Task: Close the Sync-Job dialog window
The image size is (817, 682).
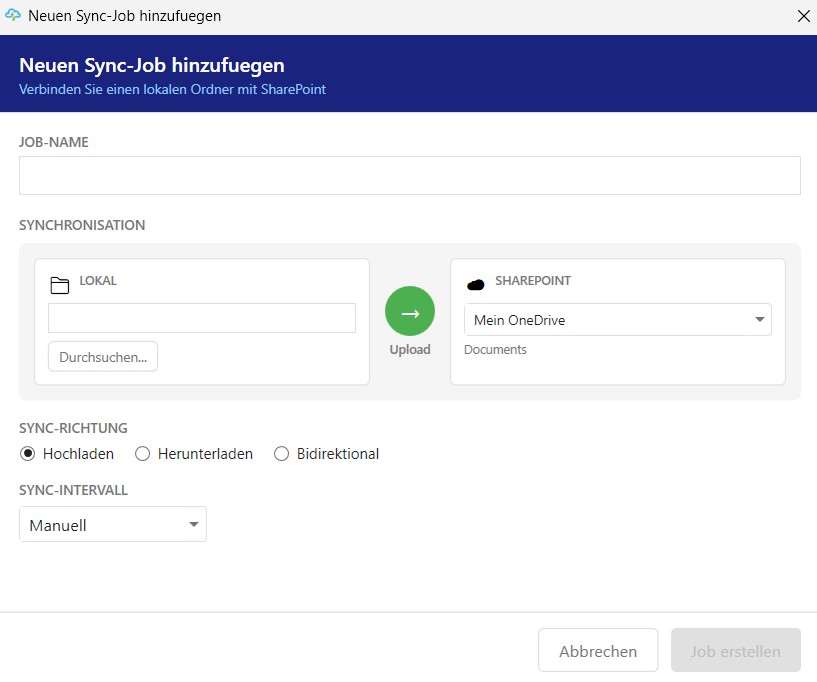Action: click(x=802, y=16)
